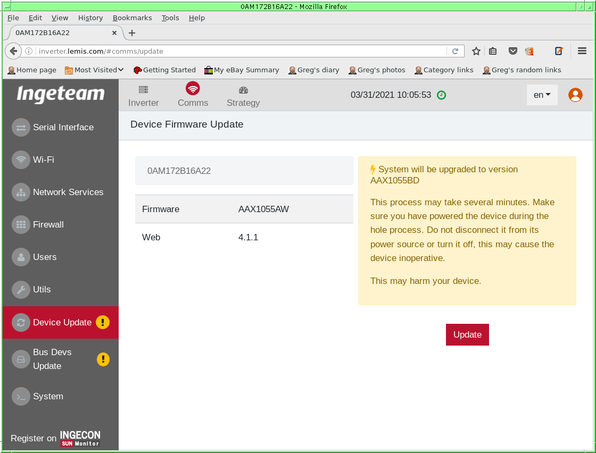Open the Utils wrench icon
Screen dimensions: 596x453
[21, 290]
